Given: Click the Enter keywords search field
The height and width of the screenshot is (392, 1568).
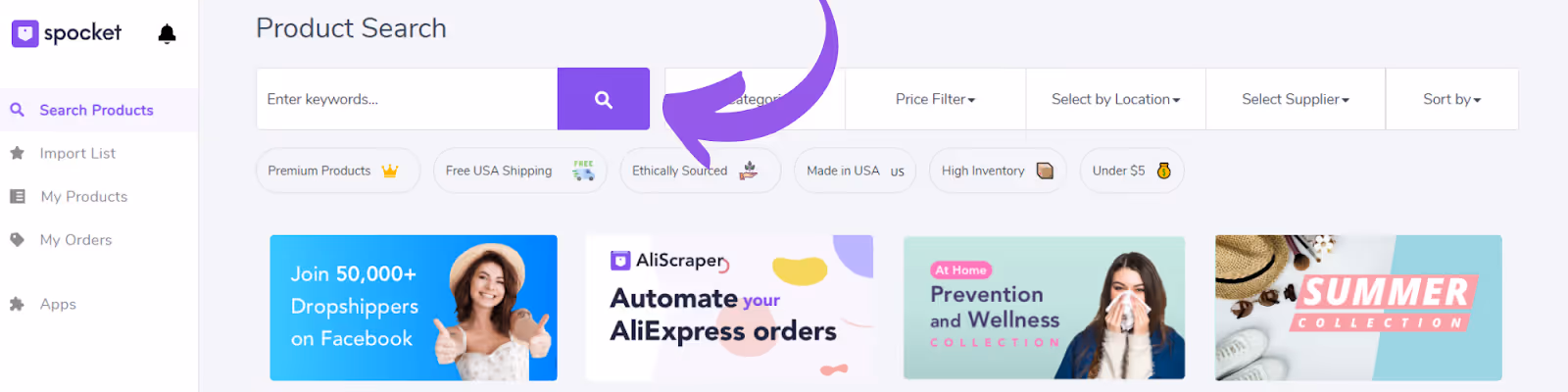Looking at the screenshot, I should pyautogui.click(x=407, y=99).
